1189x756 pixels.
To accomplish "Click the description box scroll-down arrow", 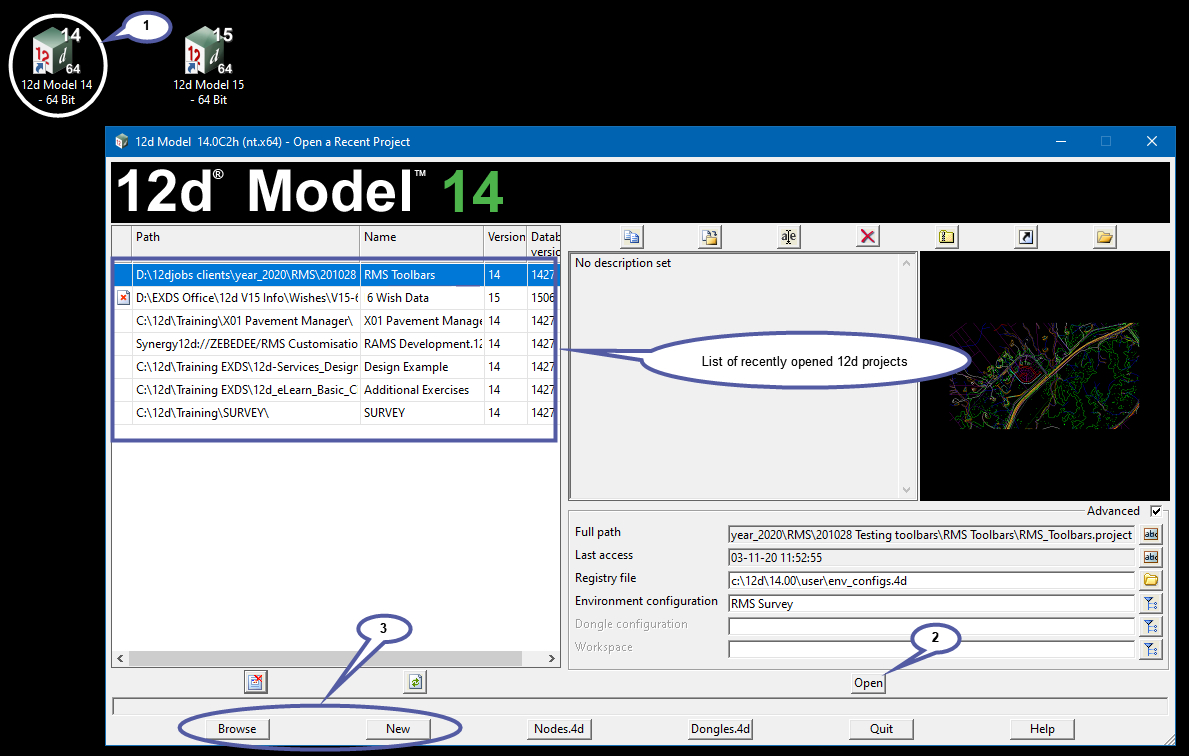I will click(x=906, y=490).
